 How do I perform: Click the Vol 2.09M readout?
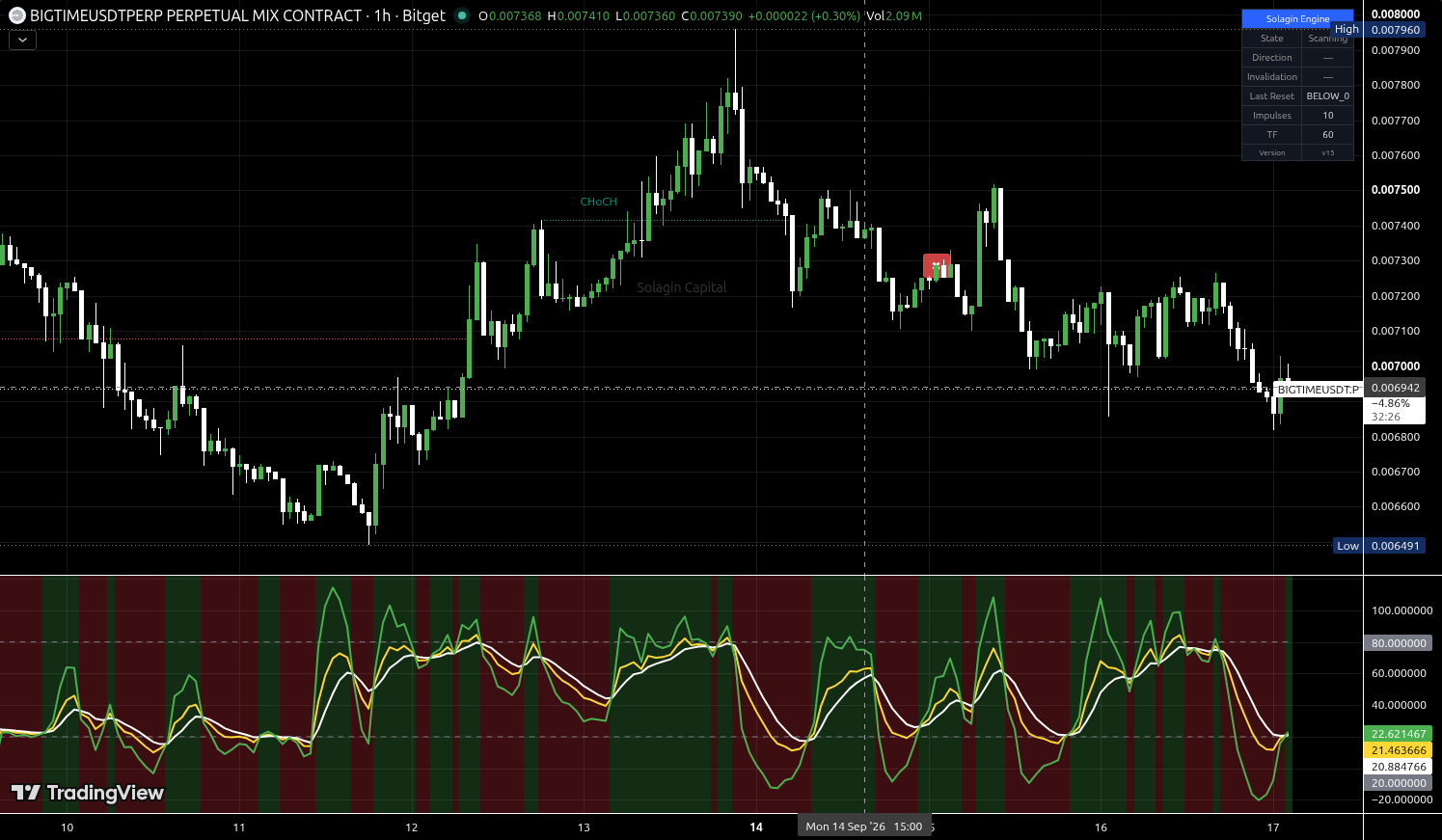coord(894,16)
